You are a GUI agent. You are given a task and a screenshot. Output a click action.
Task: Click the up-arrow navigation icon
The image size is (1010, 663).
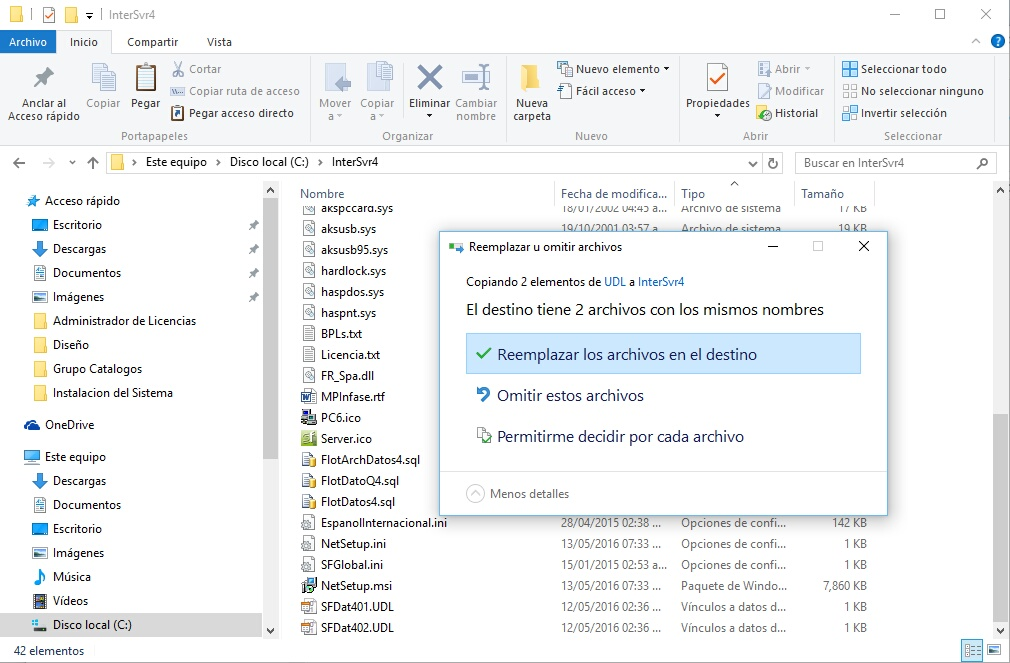point(93,163)
